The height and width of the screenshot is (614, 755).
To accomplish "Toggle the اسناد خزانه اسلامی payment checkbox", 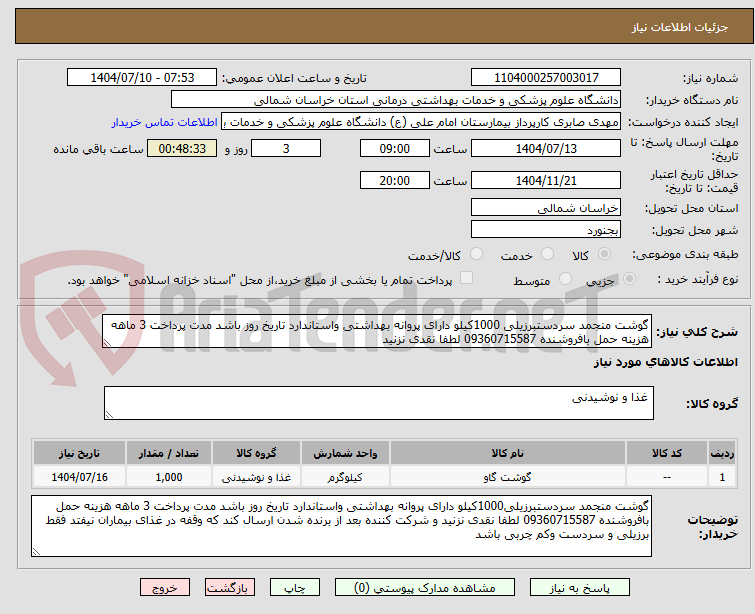I will point(466,278).
